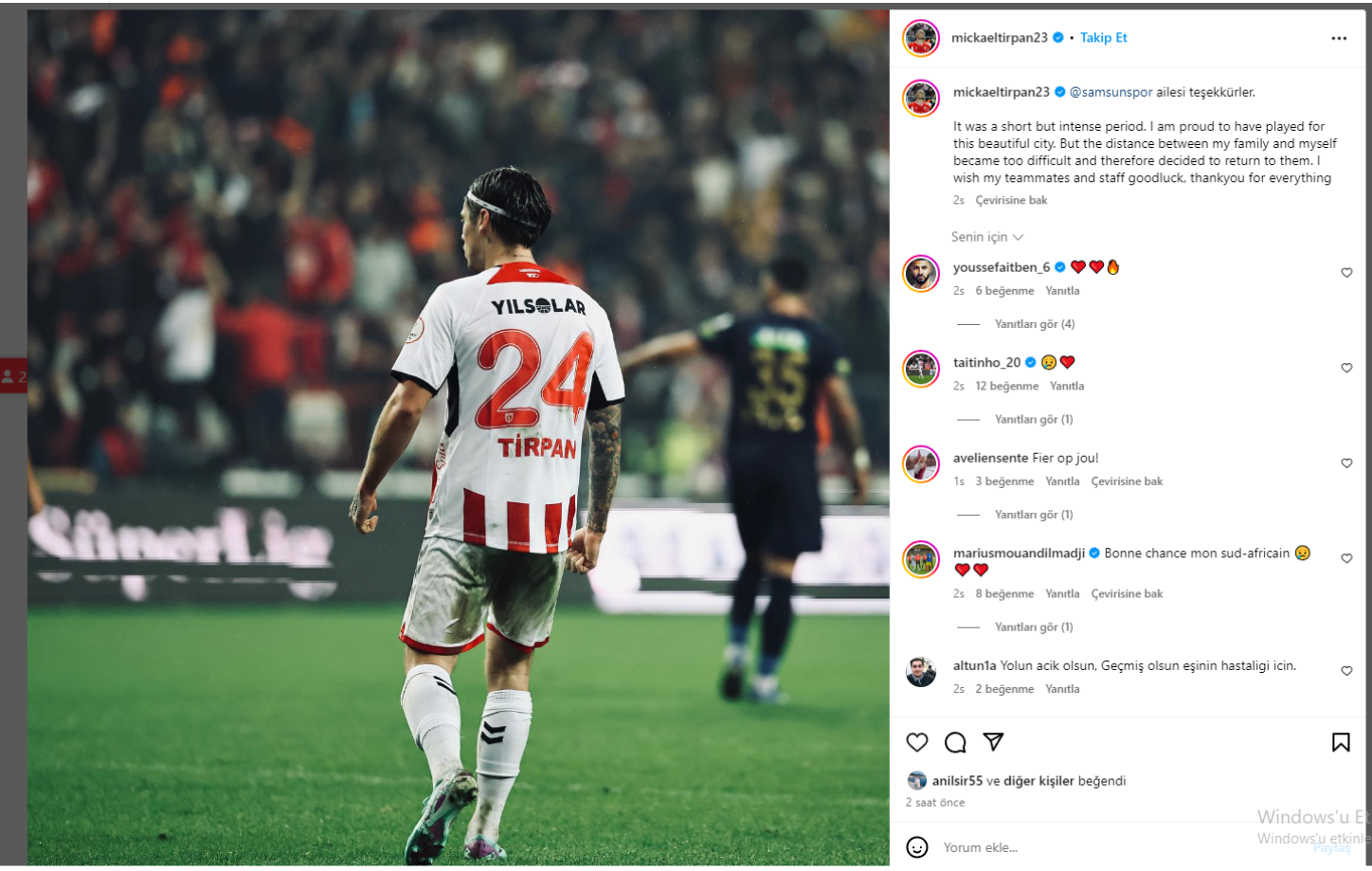Share post via paper plane icon
Screen dimensions: 1372x871
click(993, 742)
